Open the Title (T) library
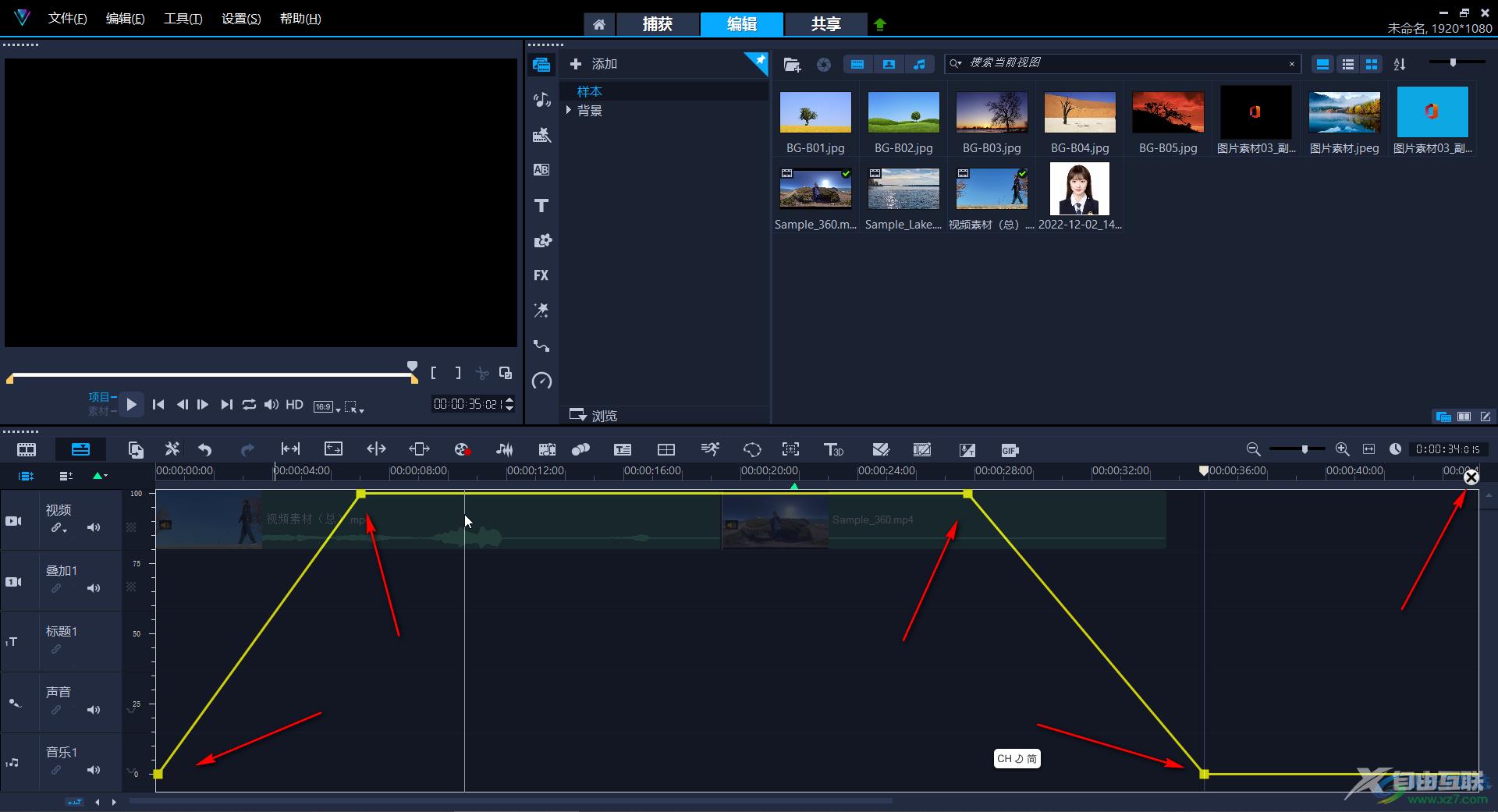Viewport: 1498px width, 812px height. 541,205
